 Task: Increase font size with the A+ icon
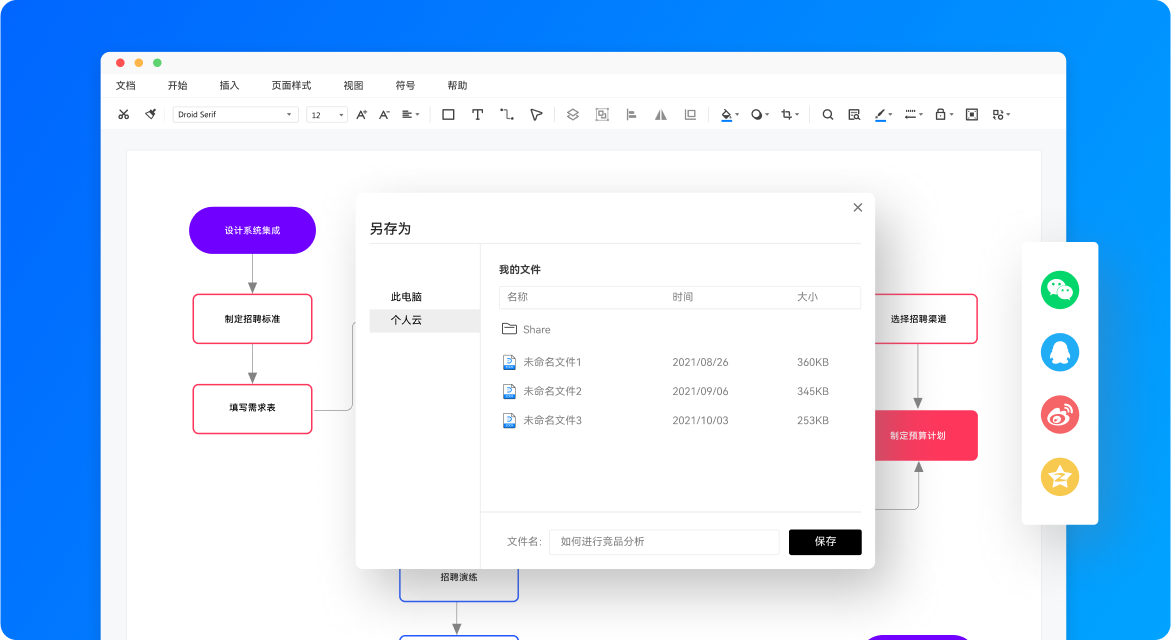361,114
